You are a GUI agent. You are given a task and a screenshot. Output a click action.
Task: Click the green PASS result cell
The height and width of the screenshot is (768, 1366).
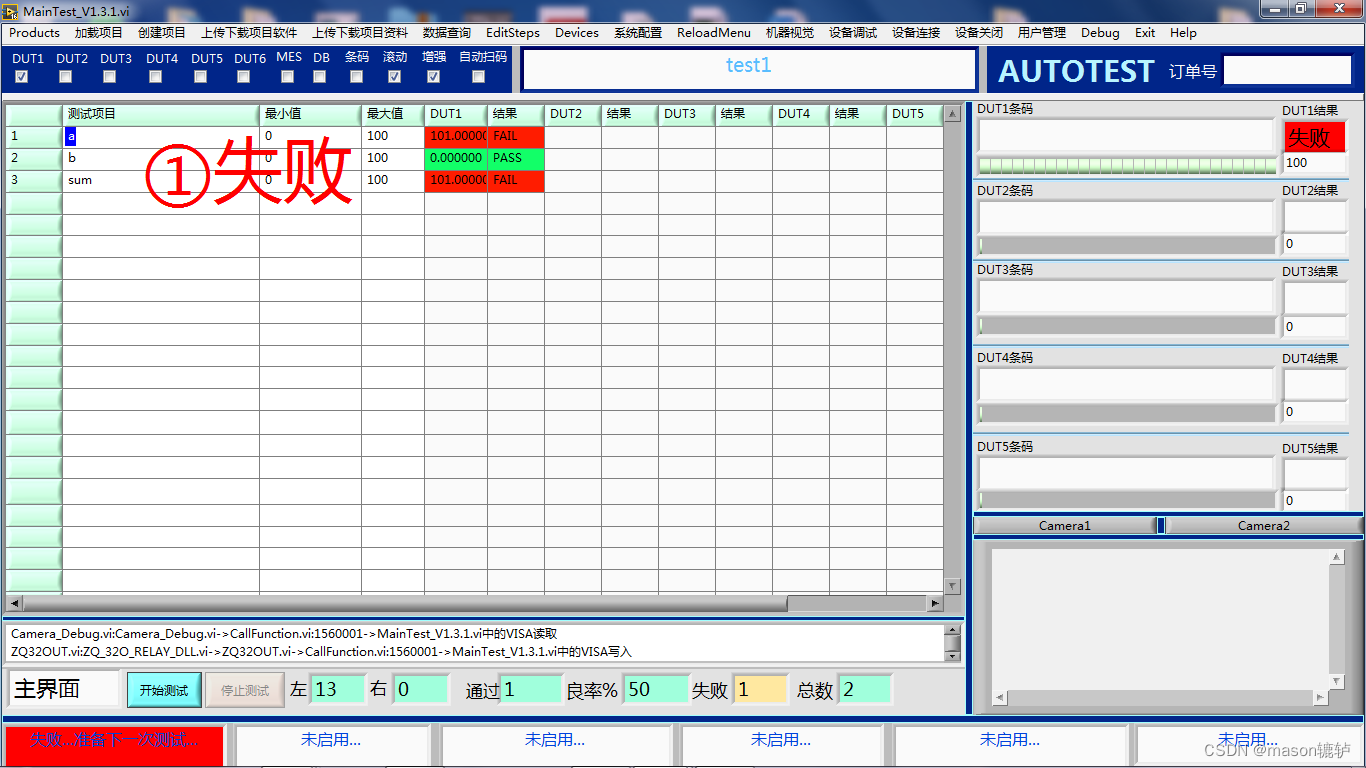pos(516,158)
